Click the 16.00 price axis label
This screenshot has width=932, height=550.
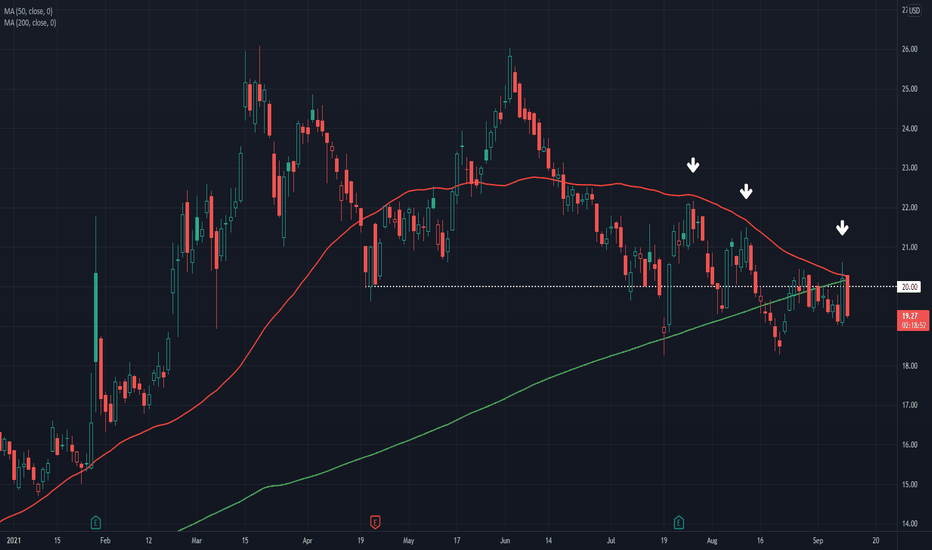[909, 445]
